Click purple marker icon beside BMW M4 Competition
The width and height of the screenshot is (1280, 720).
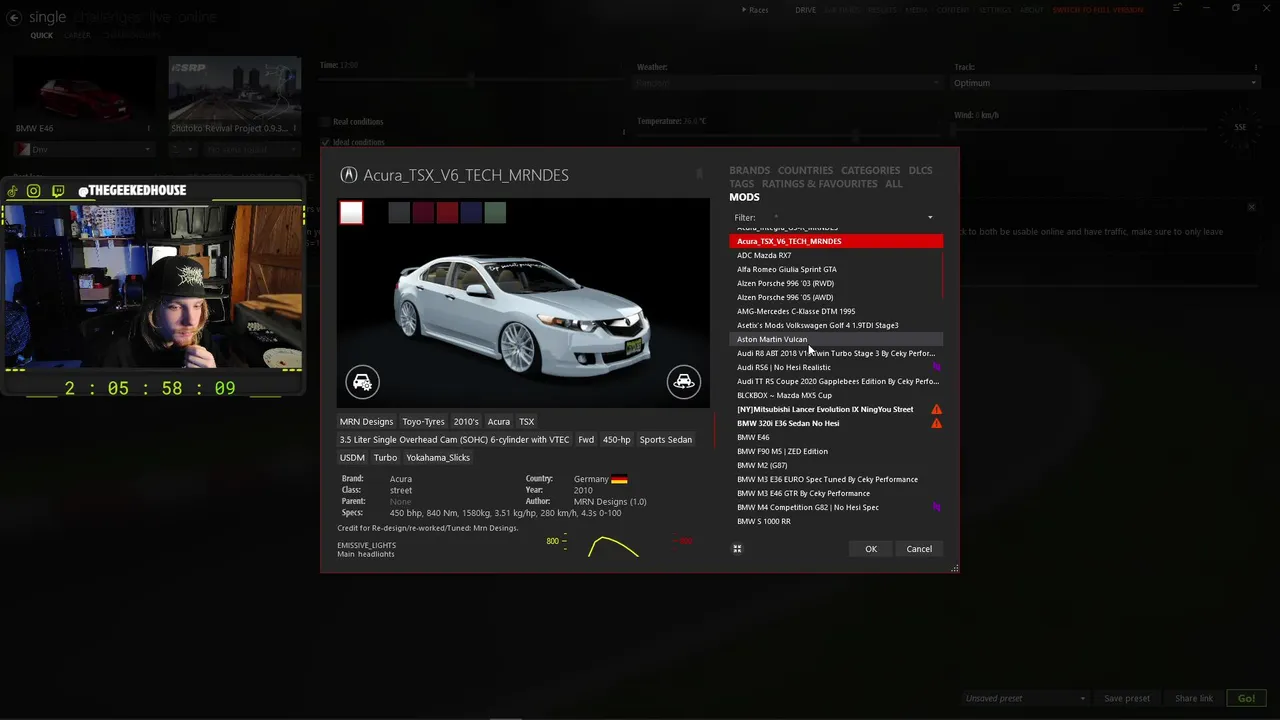936,507
